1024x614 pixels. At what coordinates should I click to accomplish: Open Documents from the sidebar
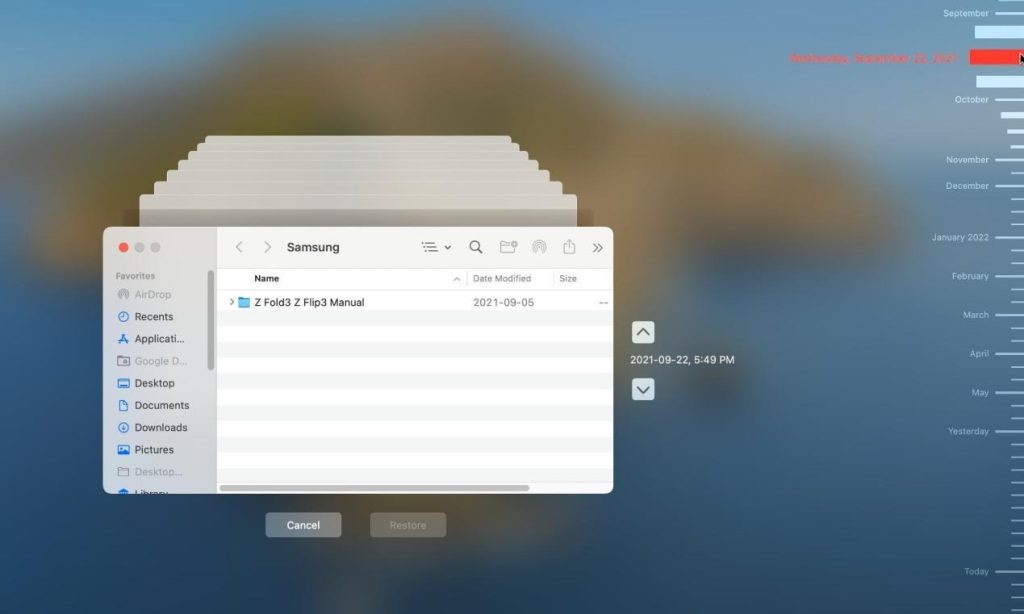coord(161,405)
